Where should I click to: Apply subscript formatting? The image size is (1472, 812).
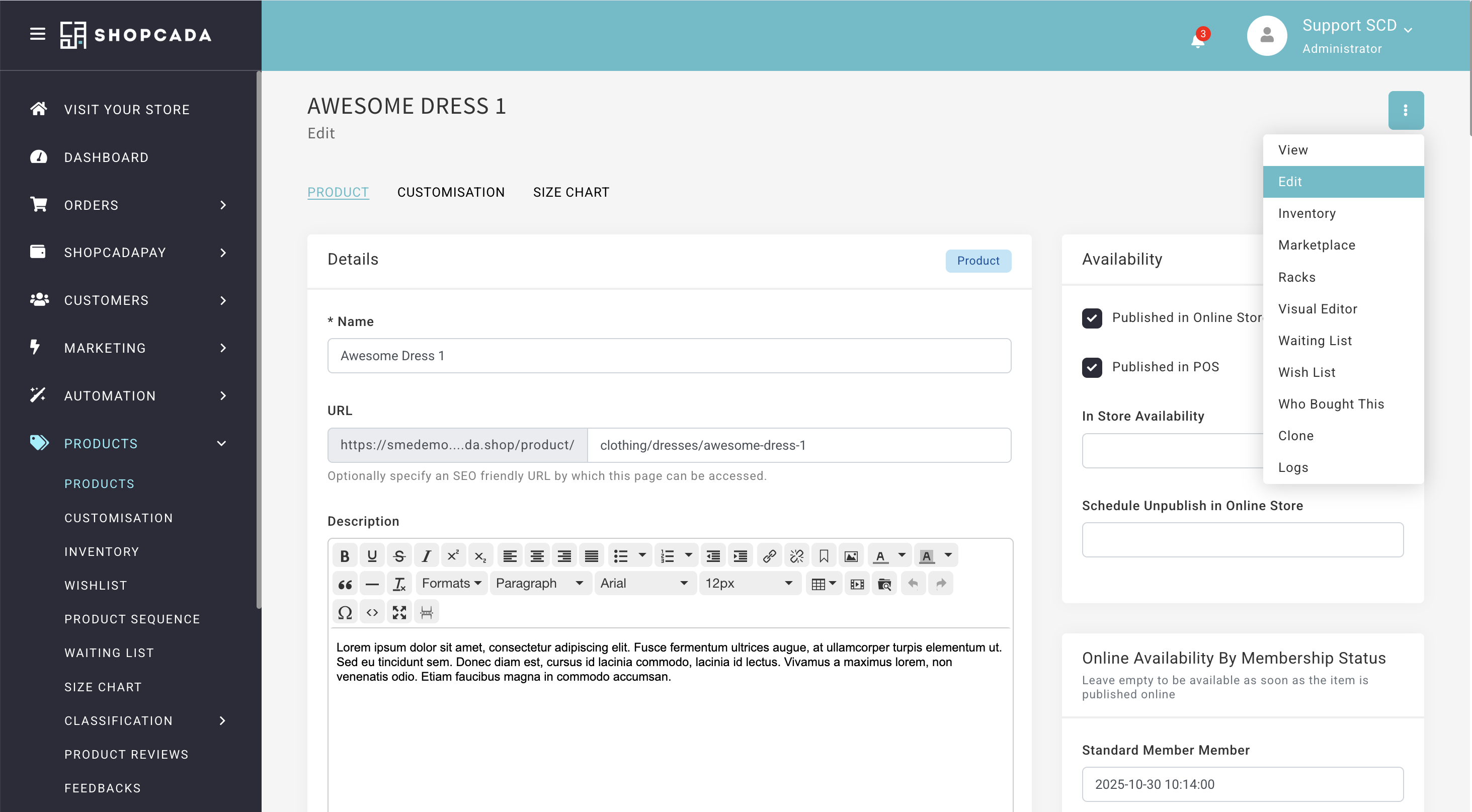pyautogui.click(x=480, y=555)
